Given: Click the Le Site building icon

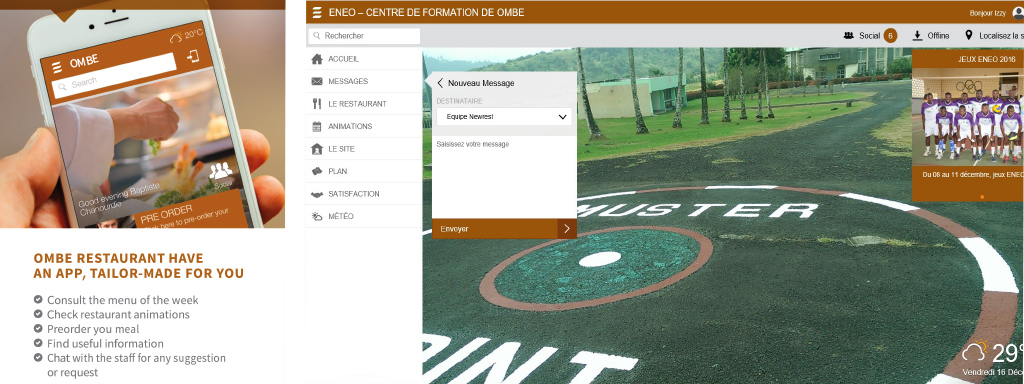Looking at the screenshot, I should pyautogui.click(x=317, y=149).
